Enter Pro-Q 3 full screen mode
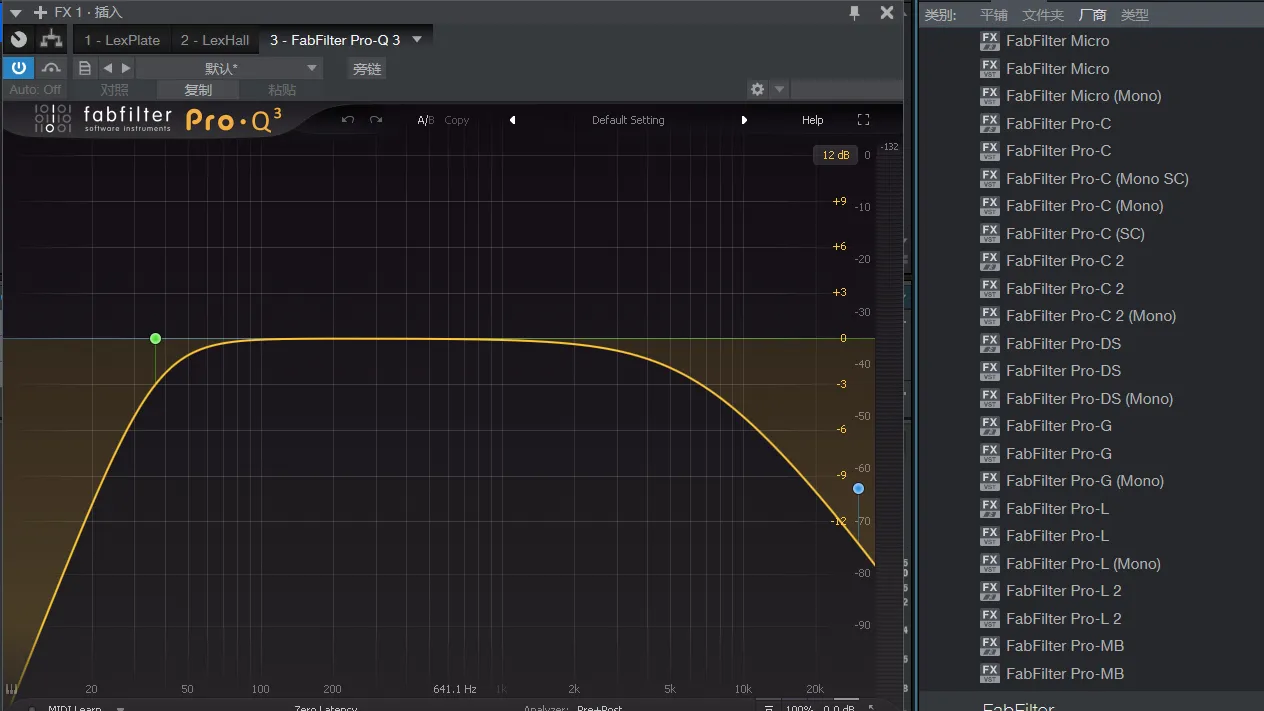 point(863,120)
